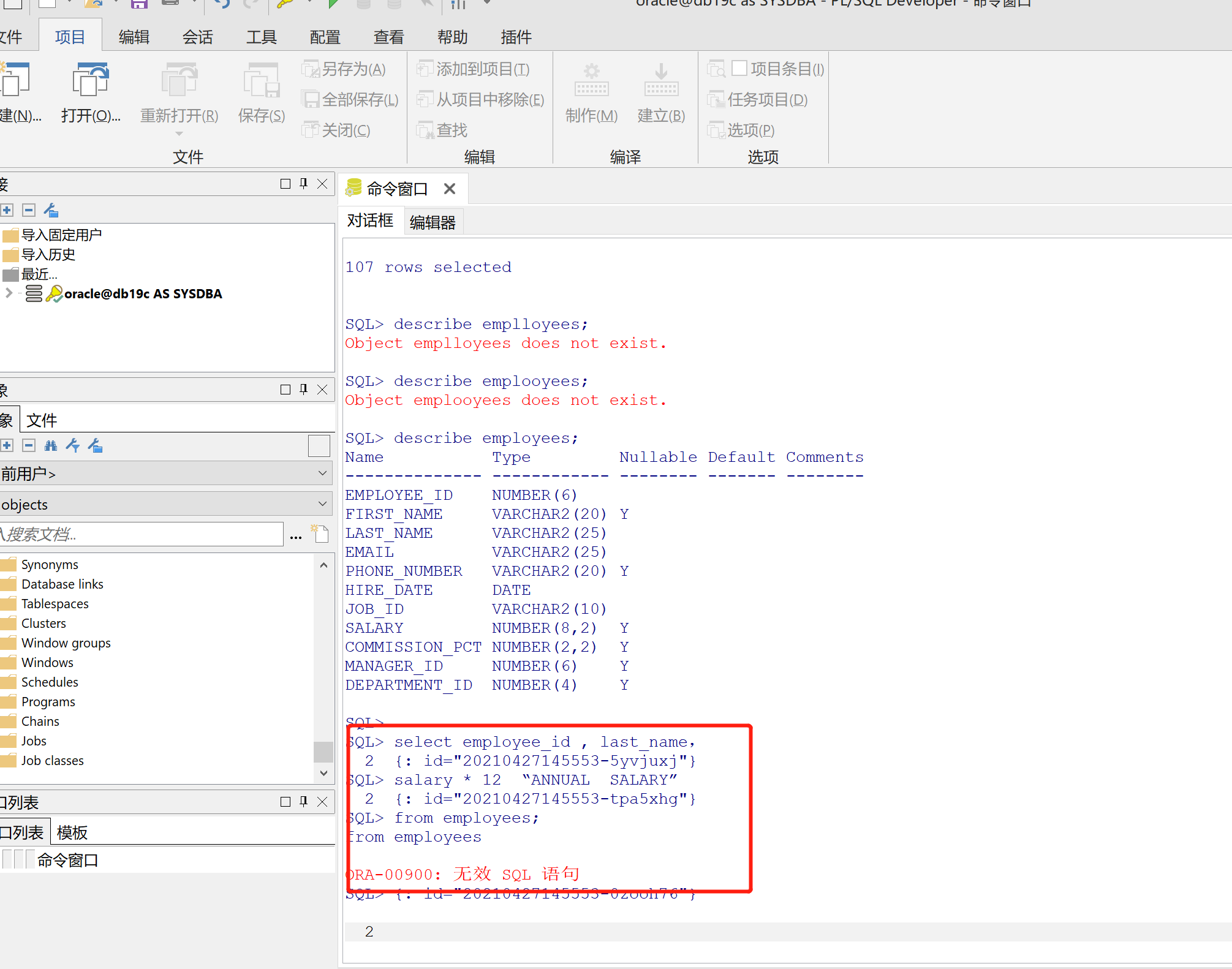Pin the connections panel with pushpin
The image size is (1232, 969).
point(304,184)
